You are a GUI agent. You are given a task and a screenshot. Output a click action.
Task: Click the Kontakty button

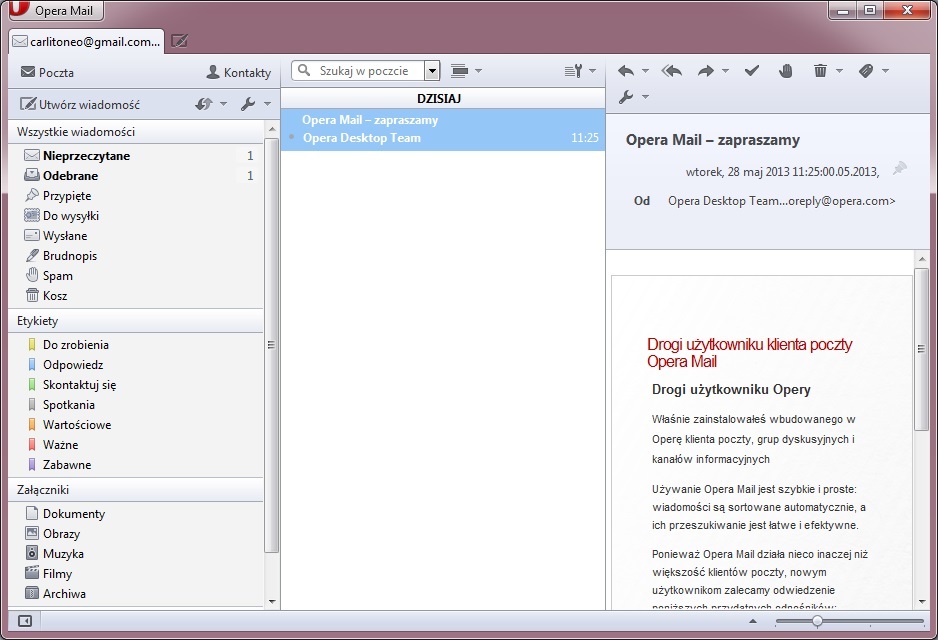[239, 72]
